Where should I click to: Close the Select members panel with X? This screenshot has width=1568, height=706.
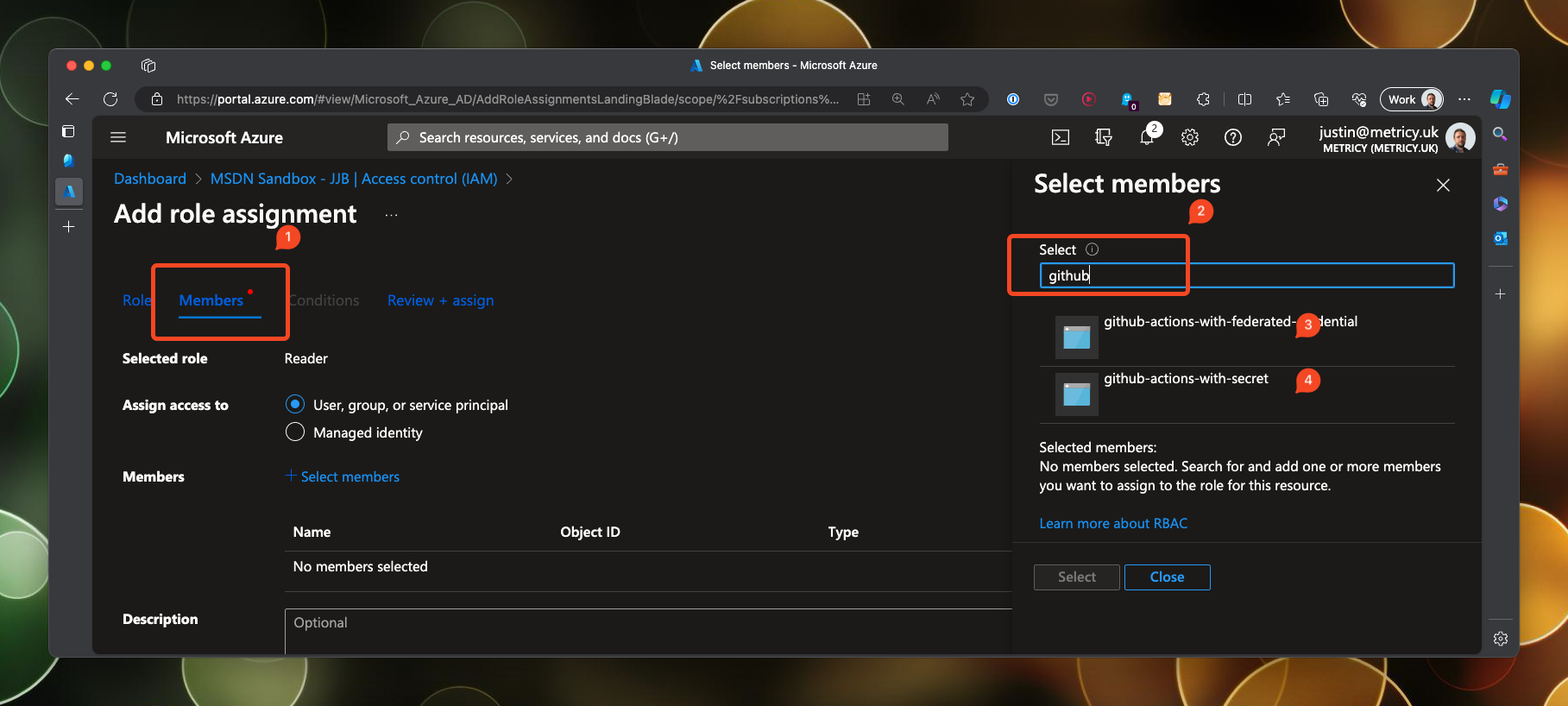pyautogui.click(x=1443, y=185)
